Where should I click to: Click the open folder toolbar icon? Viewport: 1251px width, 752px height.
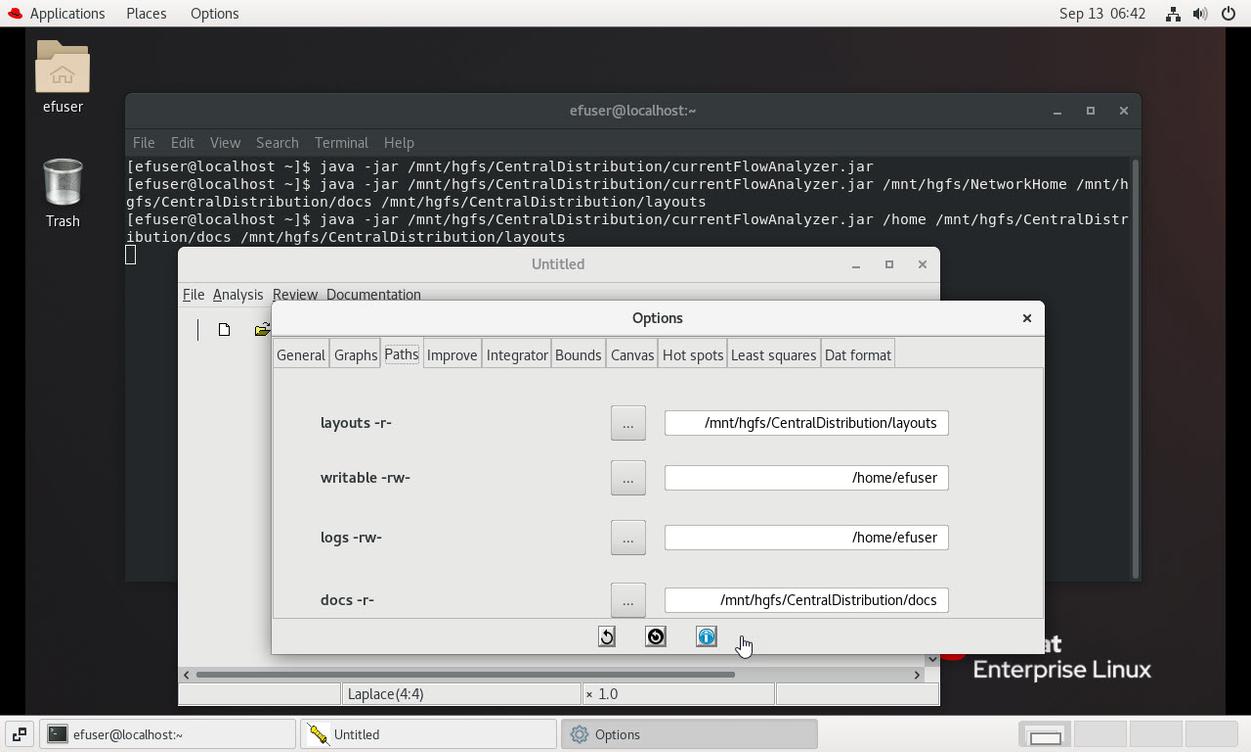(x=261, y=330)
